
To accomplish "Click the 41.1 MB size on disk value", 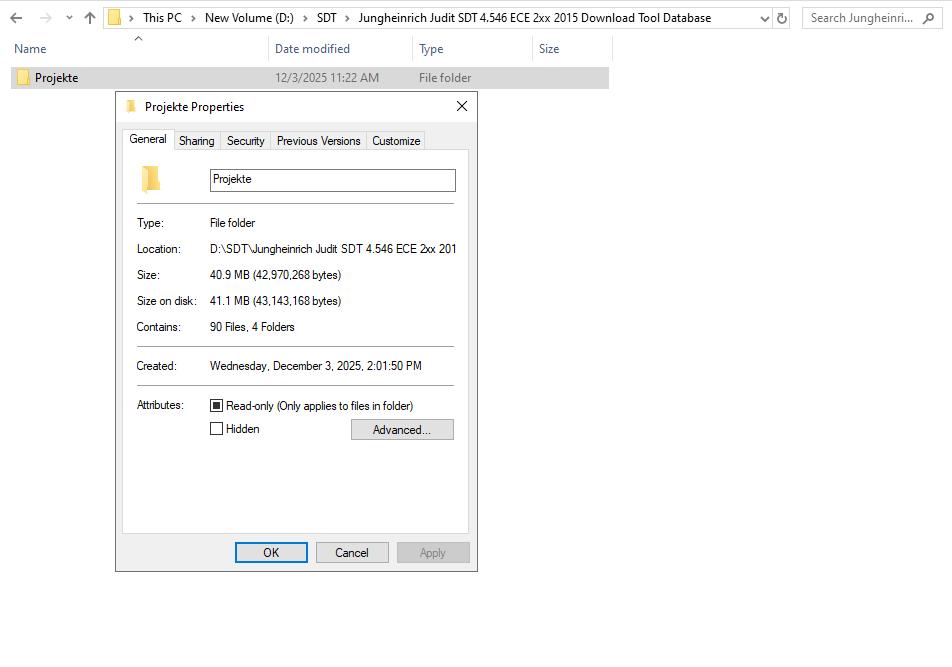I will click(x=275, y=301).
